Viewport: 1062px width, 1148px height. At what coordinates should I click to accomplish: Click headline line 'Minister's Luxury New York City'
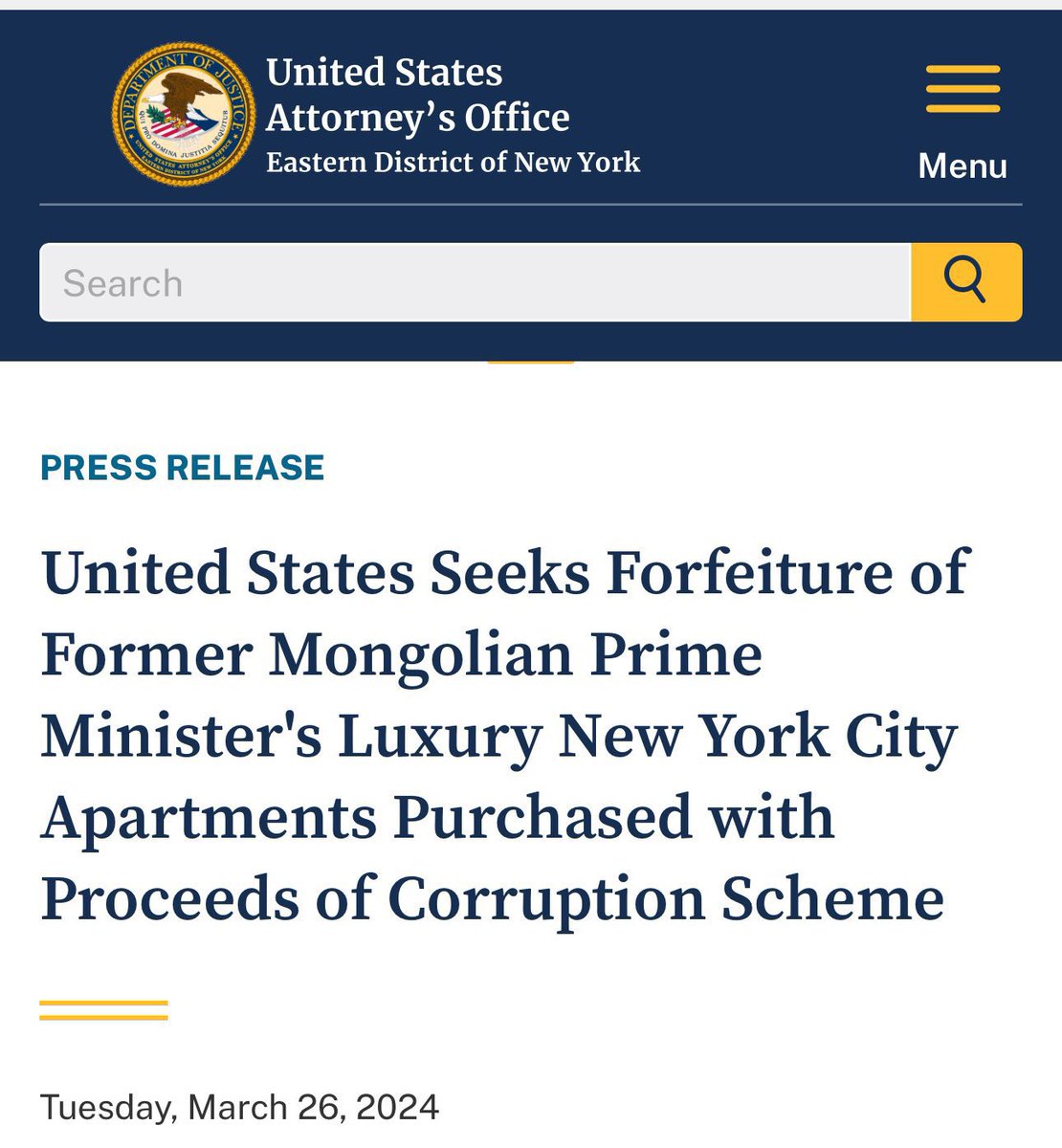click(x=498, y=740)
